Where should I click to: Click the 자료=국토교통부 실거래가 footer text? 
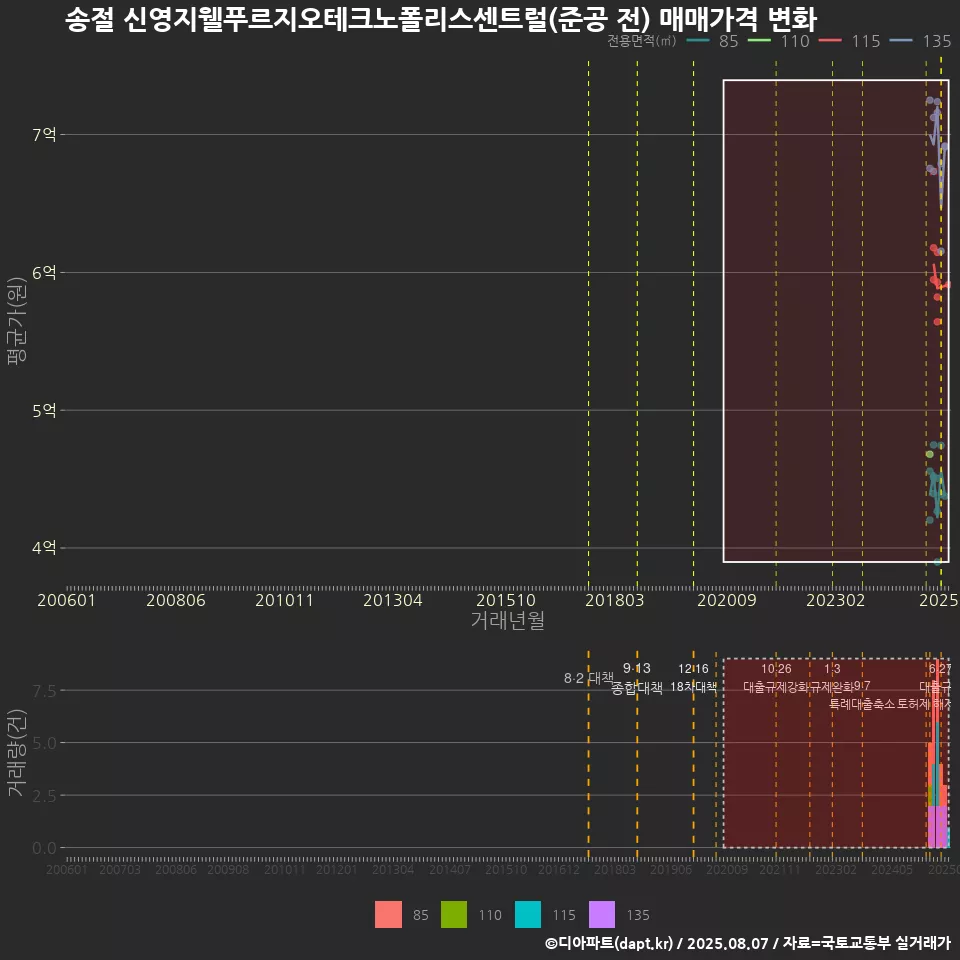tap(866, 943)
